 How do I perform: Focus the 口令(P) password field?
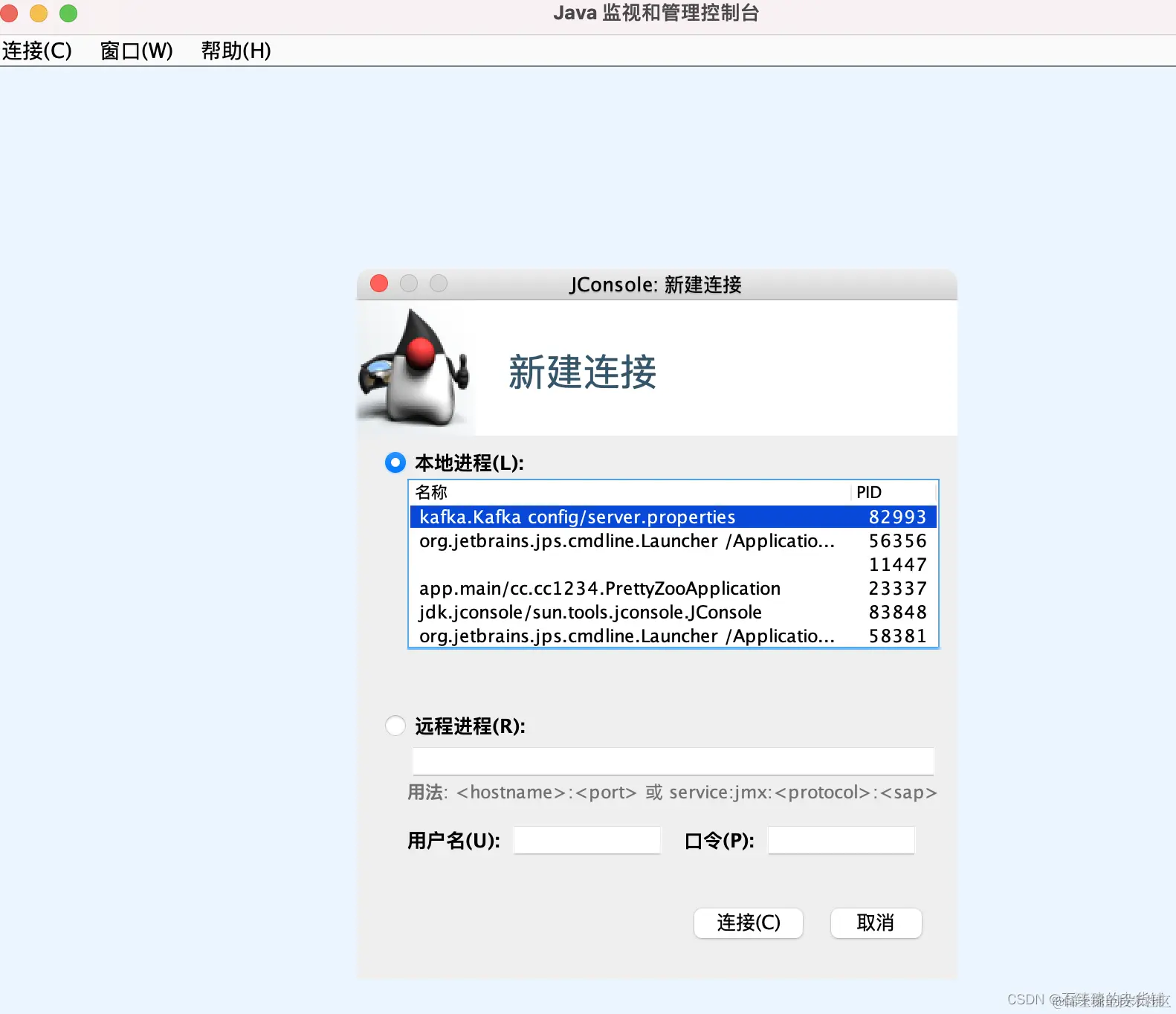(x=841, y=840)
